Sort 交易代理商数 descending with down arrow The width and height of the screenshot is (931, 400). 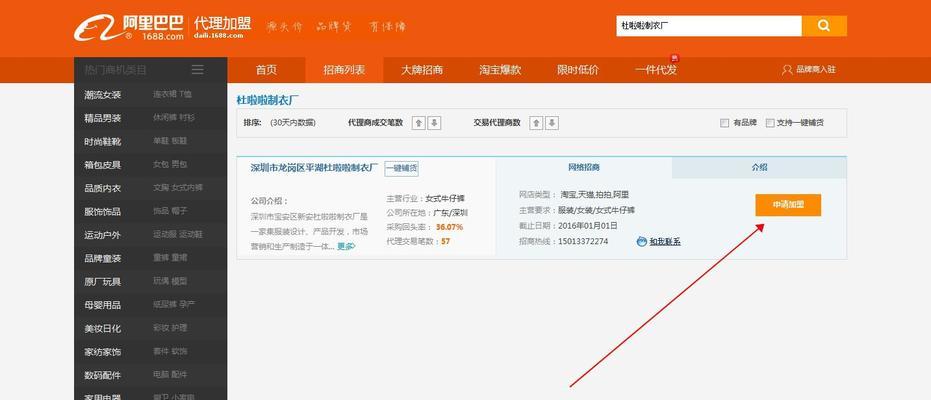pos(552,123)
